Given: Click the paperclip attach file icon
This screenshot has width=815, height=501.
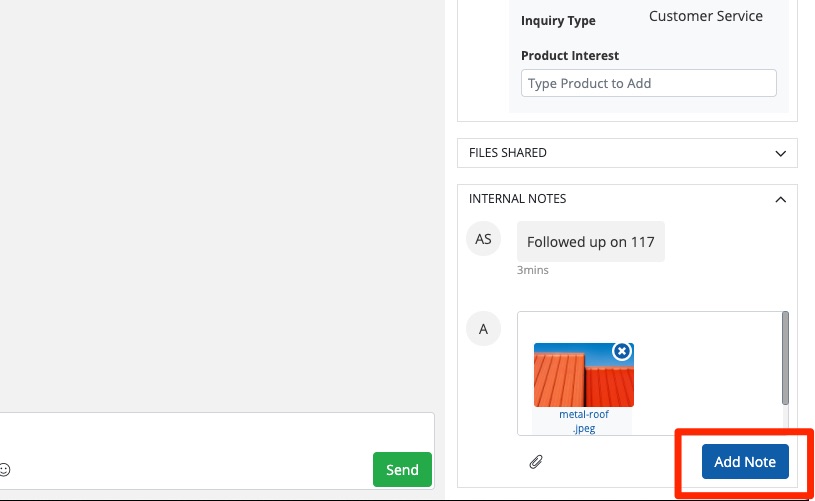Looking at the screenshot, I should 536,461.
